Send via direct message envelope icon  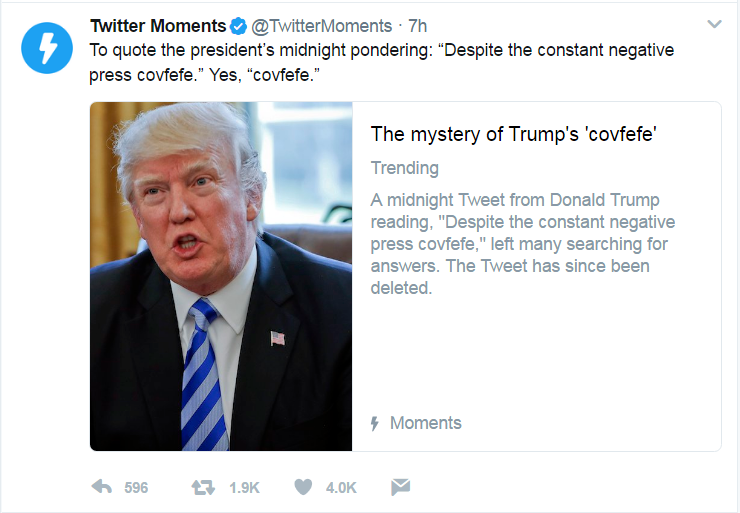click(x=401, y=487)
